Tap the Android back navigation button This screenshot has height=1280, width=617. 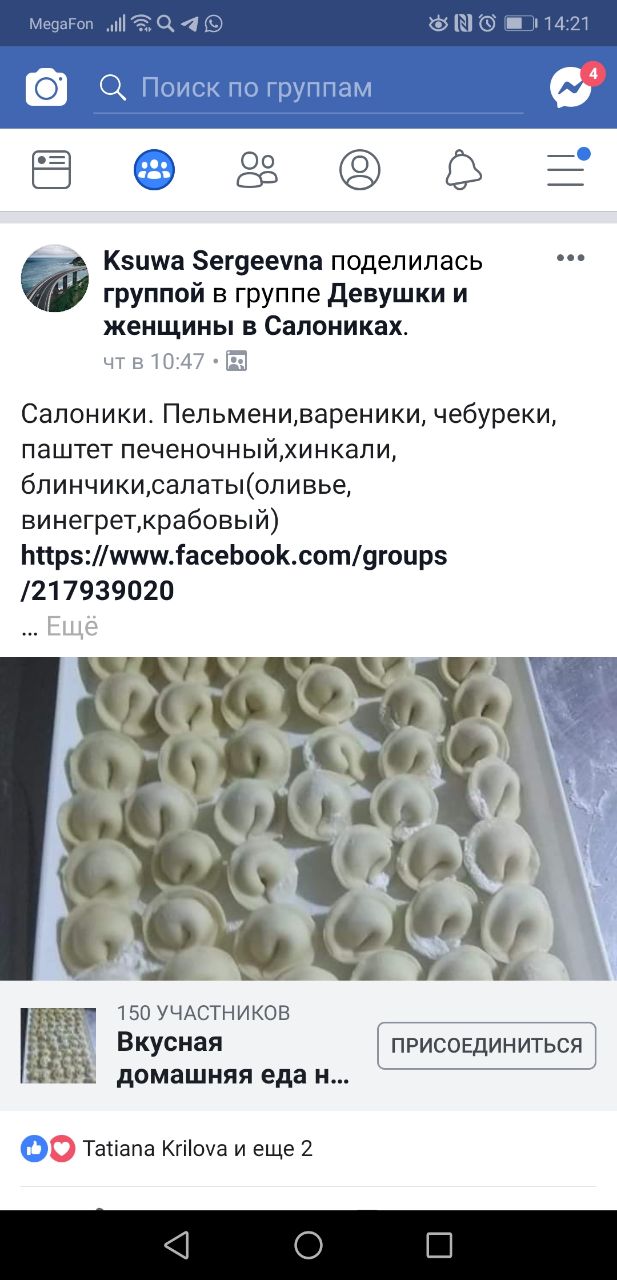(x=176, y=1244)
